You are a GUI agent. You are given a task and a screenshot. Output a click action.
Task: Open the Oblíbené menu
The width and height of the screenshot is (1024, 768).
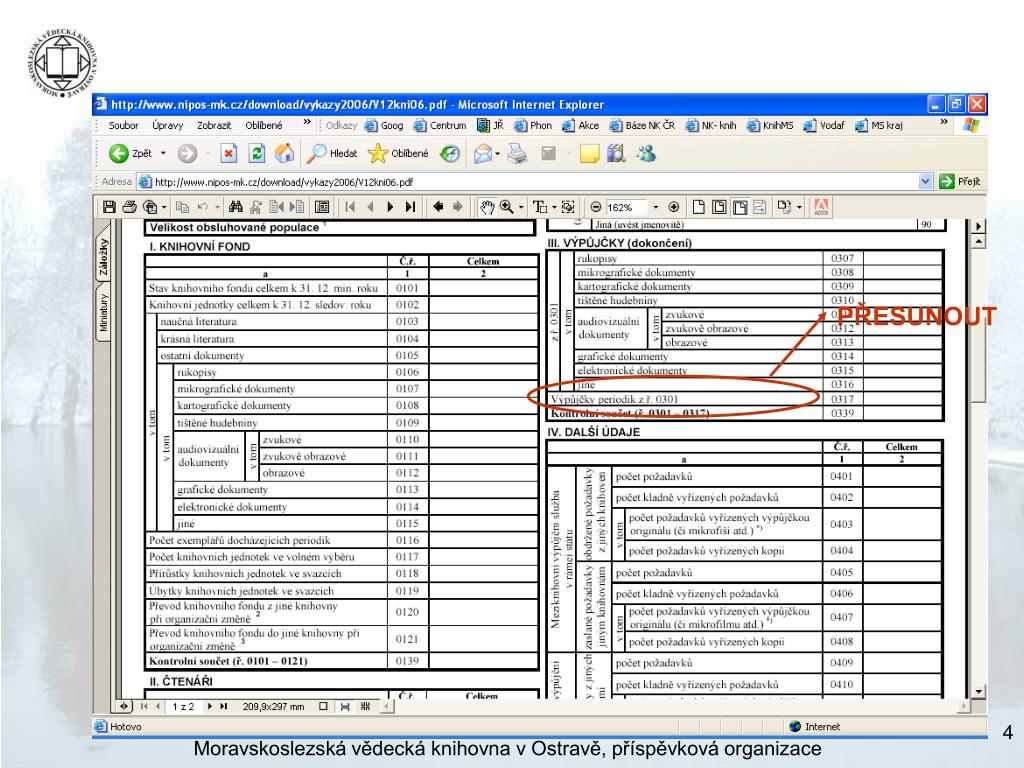[264, 125]
